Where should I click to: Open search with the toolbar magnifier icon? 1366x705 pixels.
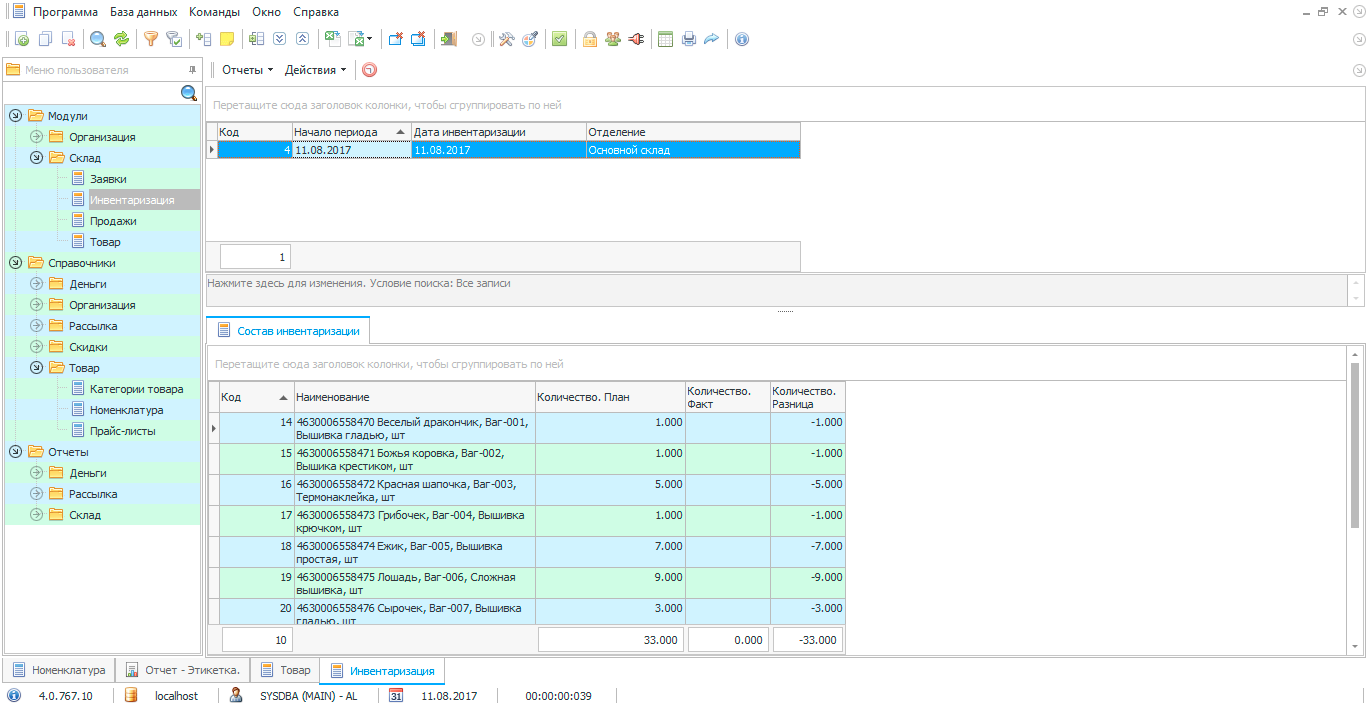98,39
